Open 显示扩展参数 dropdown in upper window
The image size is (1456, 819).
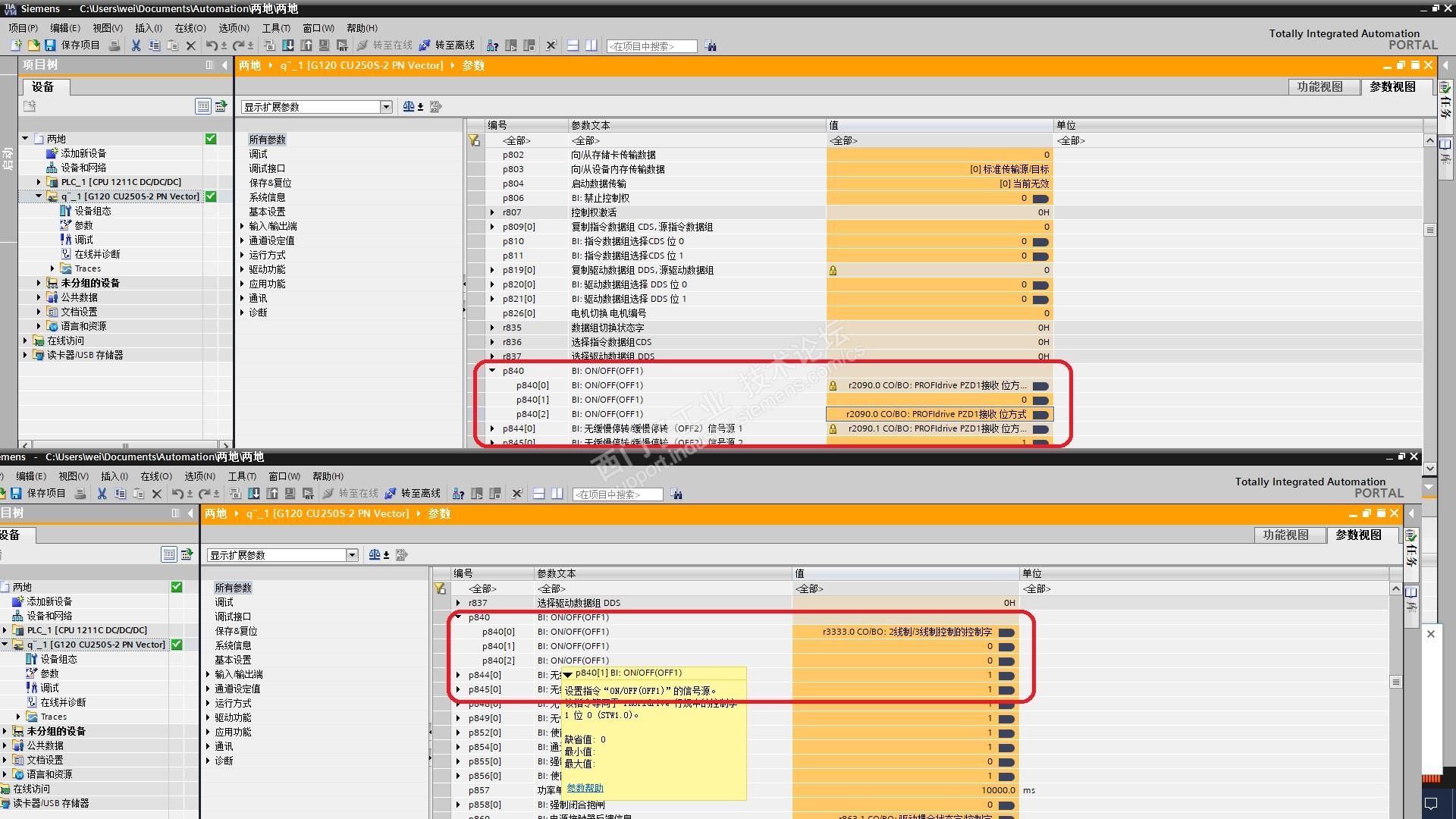coord(386,107)
